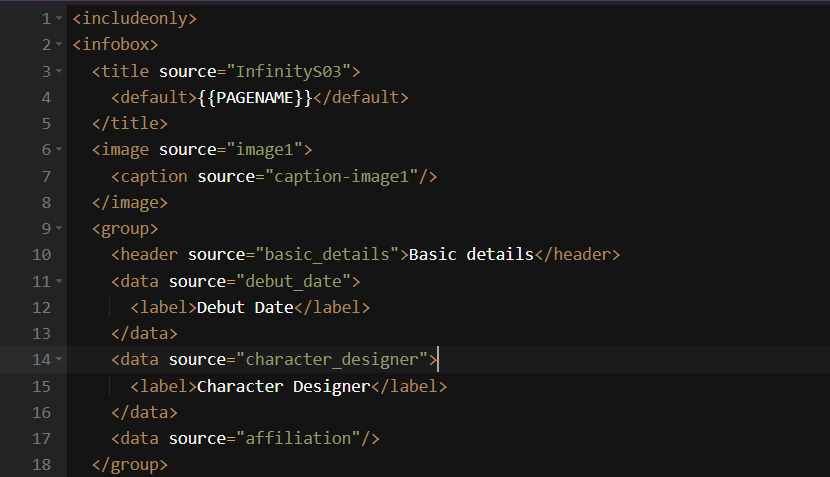830x477 pixels.
Task: Click the closing </default> tag
Action: [360, 97]
